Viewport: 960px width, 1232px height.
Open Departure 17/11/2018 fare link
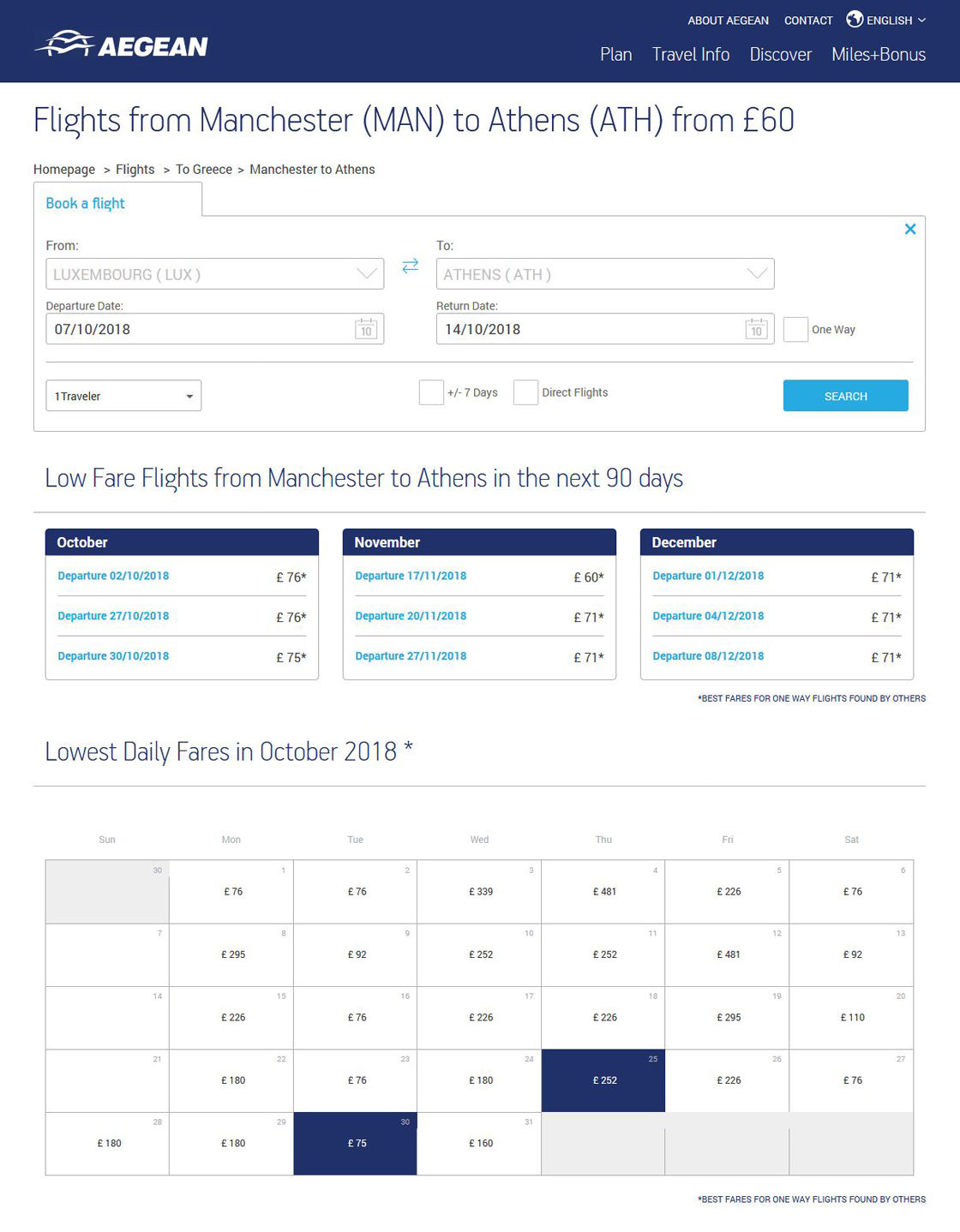(411, 576)
